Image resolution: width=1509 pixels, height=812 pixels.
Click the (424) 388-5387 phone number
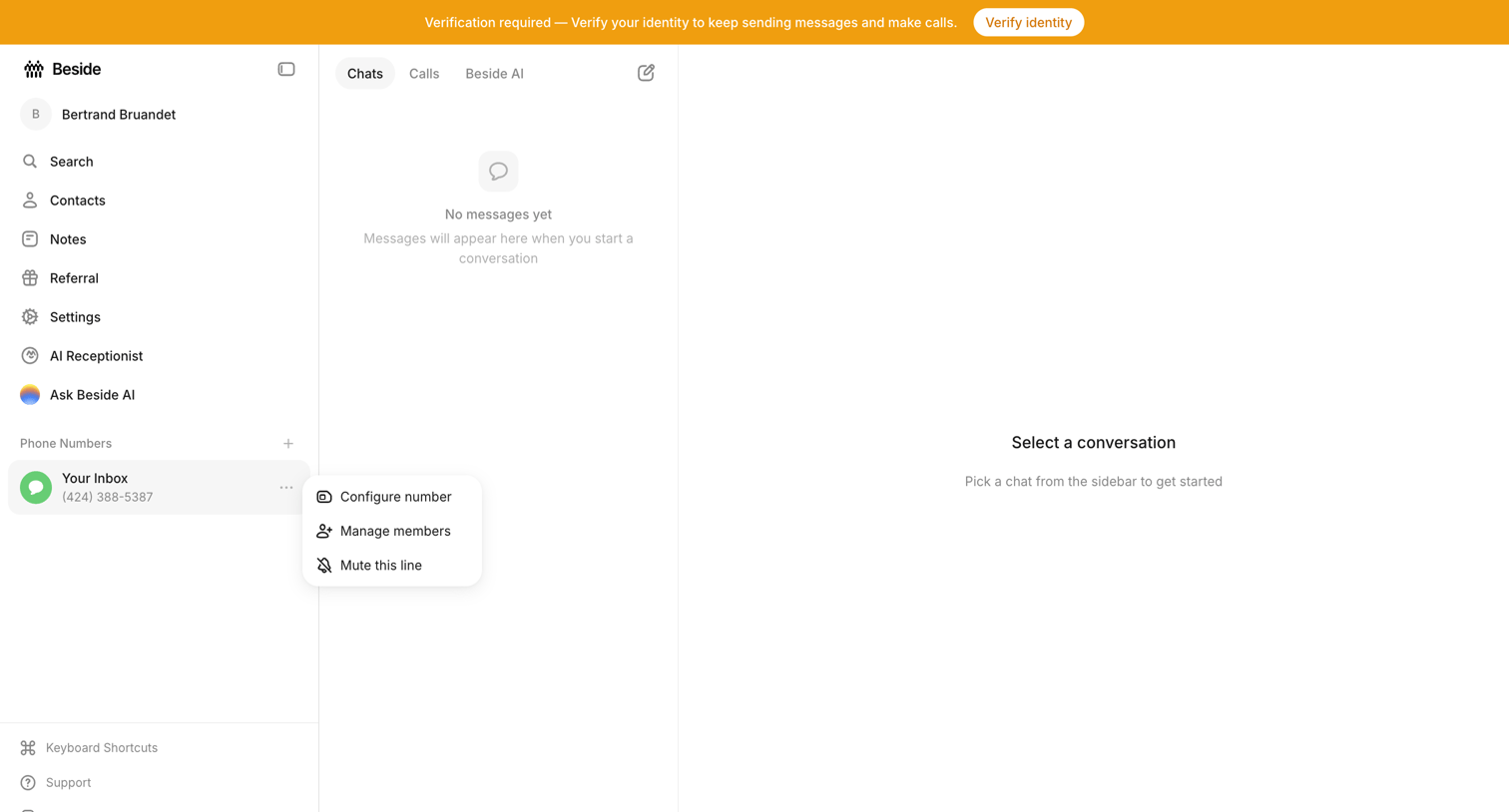click(x=107, y=497)
